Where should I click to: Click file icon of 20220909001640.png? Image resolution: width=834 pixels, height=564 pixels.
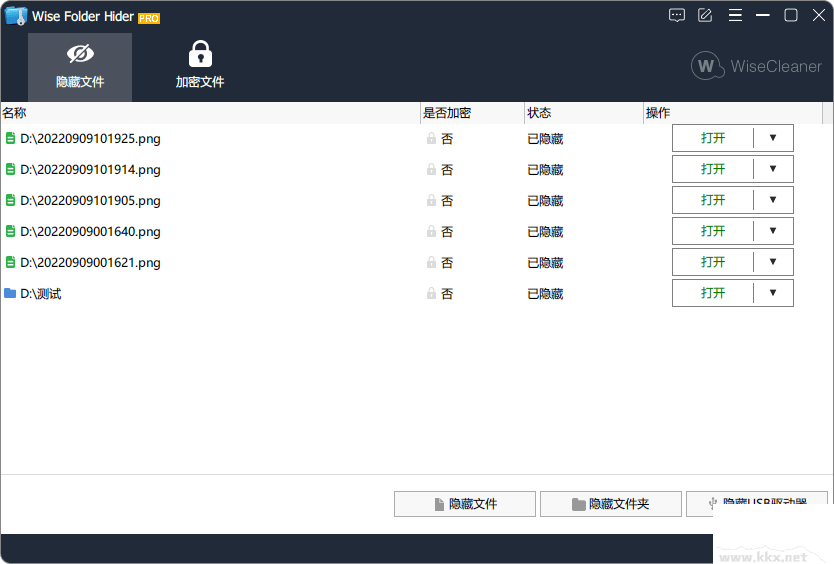(x=10, y=231)
